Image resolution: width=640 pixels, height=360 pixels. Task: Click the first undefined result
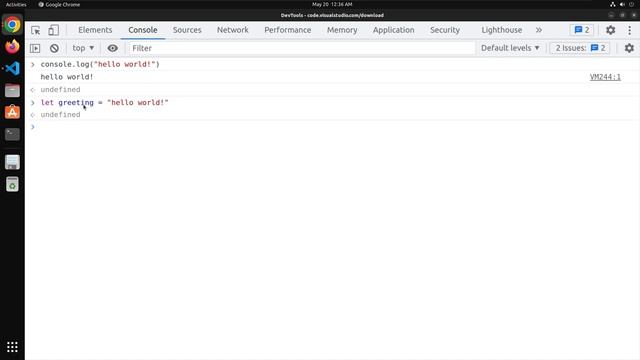pos(60,89)
